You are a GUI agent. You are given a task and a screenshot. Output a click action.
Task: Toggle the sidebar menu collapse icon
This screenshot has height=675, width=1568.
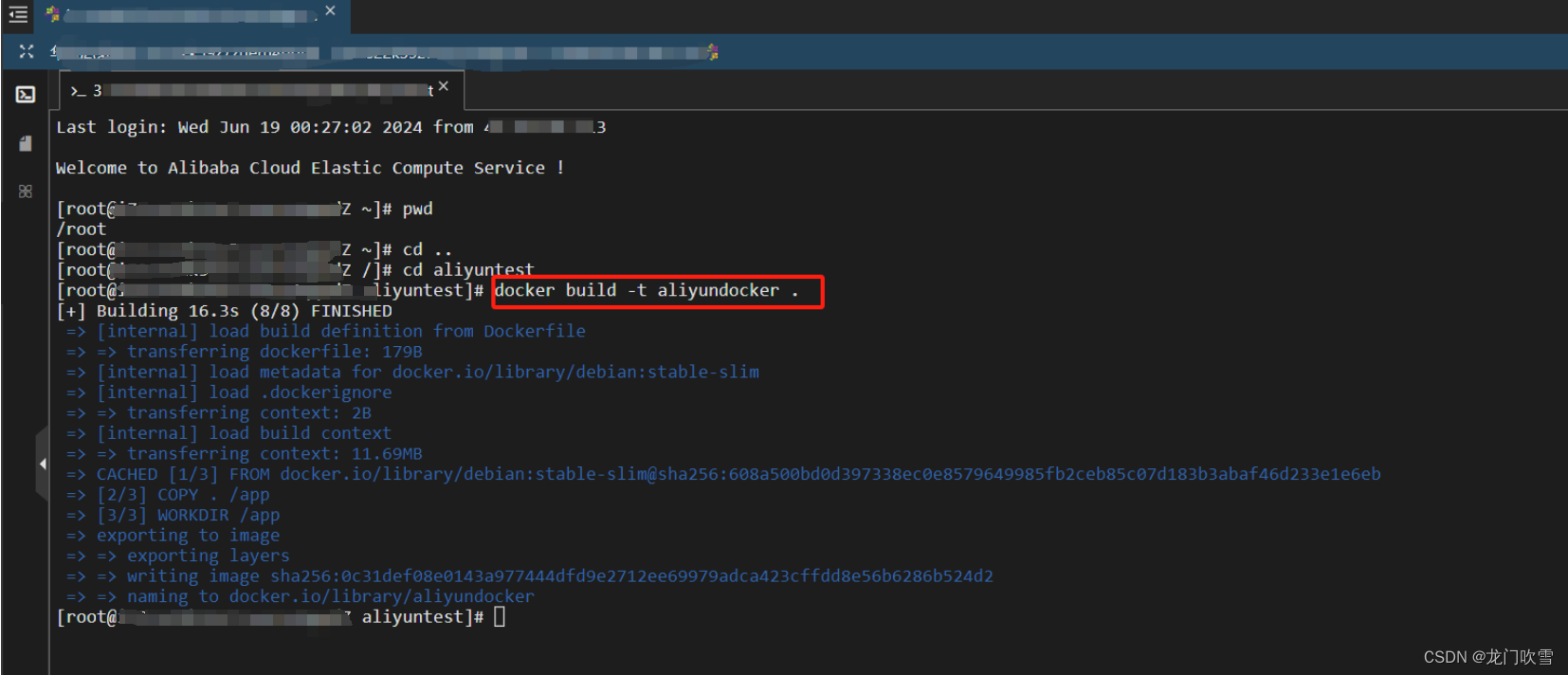click(x=18, y=14)
